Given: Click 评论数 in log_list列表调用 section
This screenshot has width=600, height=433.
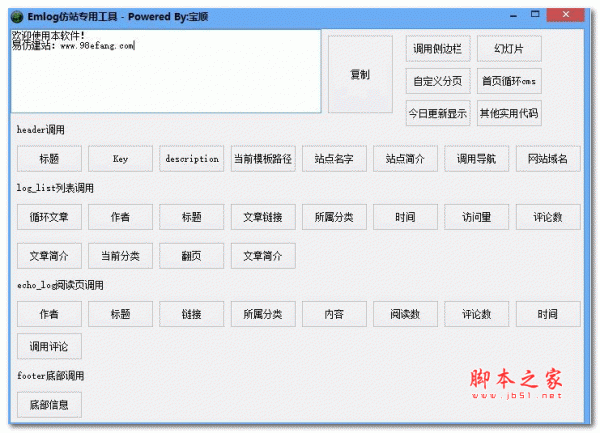Looking at the screenshot, I should pos(548,217).
